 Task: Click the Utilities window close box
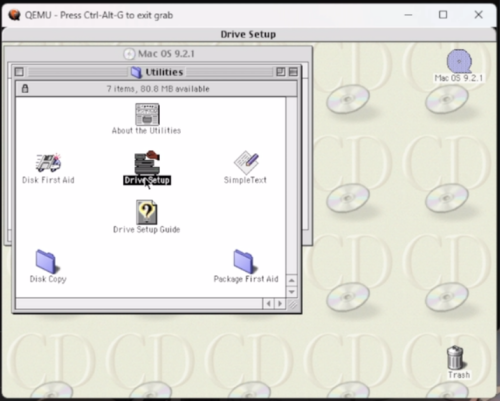click(x=19, y=72)
